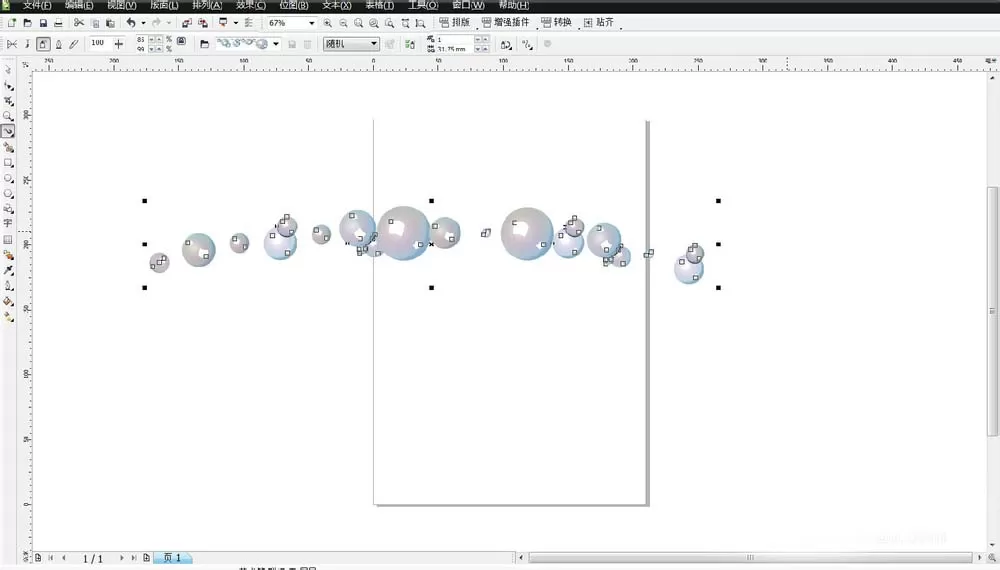The height and width of the screenshot is (570, 1000).
Task: Select the Basic Shapes tool in toolbox
Action: click(8, 209)
